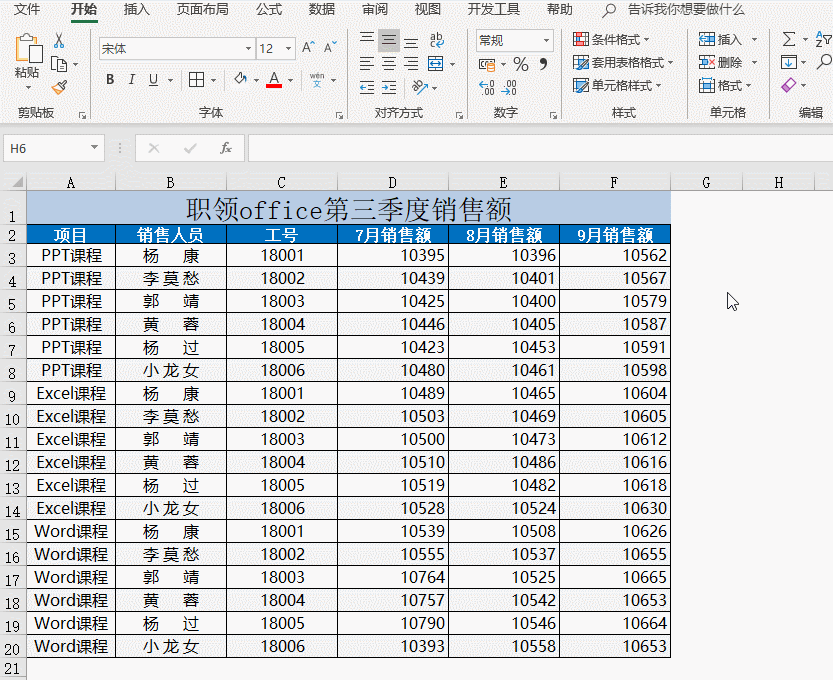Open font color dropdown arrow

[x=291, y=81]
